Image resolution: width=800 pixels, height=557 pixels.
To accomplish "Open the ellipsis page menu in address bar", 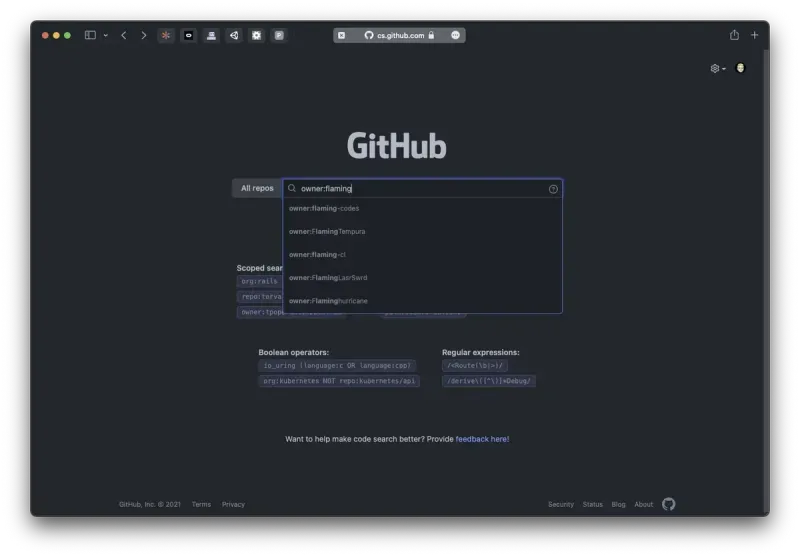I will (456, 35).
